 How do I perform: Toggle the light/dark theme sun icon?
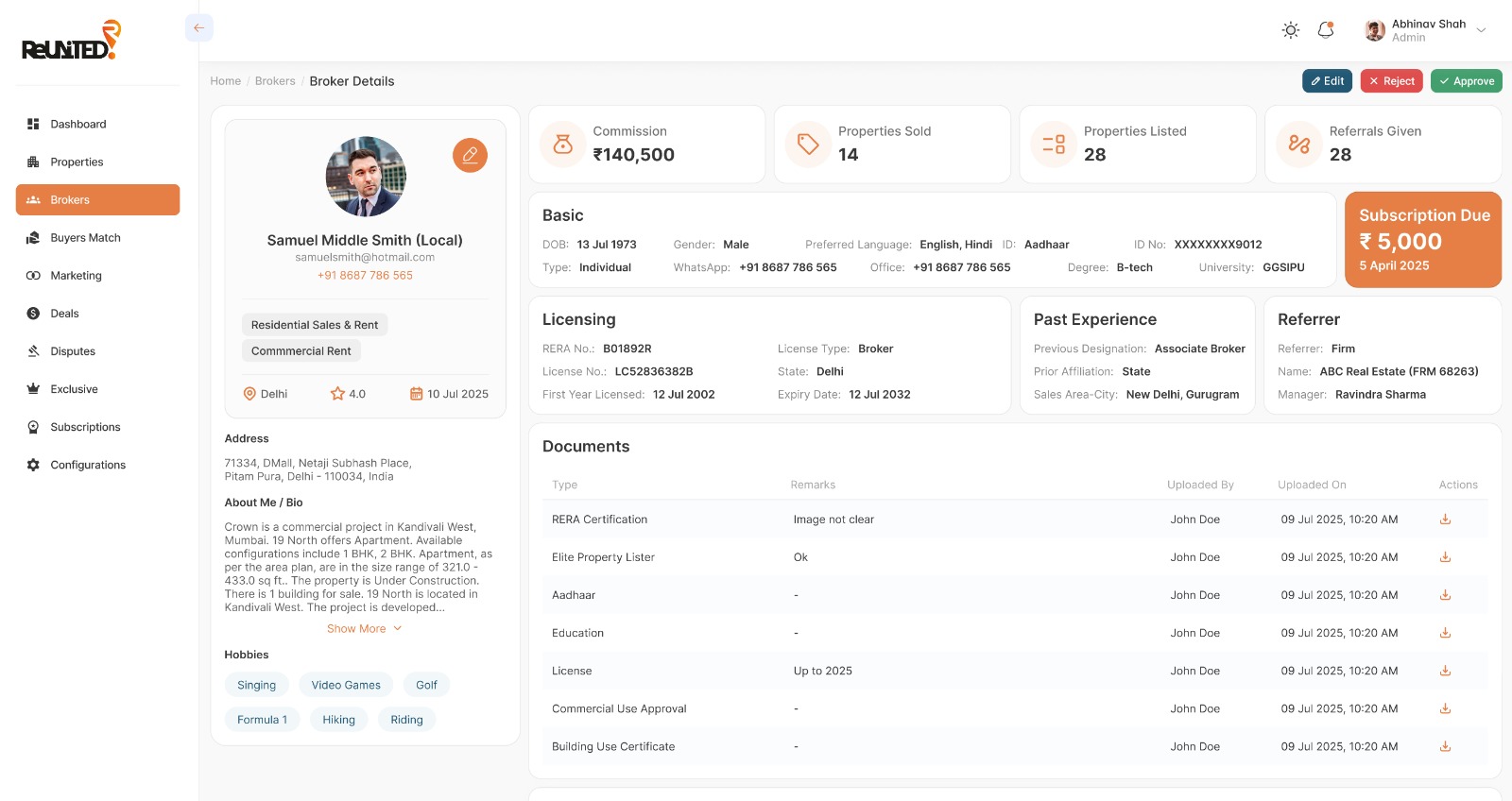tap(1290, 30)
